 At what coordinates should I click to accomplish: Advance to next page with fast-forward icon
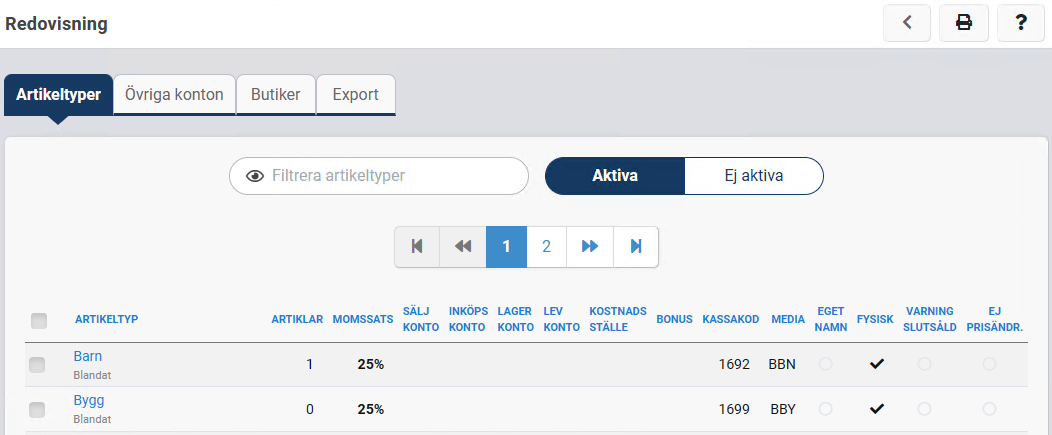pyautogui.click(x=590, y=246)
